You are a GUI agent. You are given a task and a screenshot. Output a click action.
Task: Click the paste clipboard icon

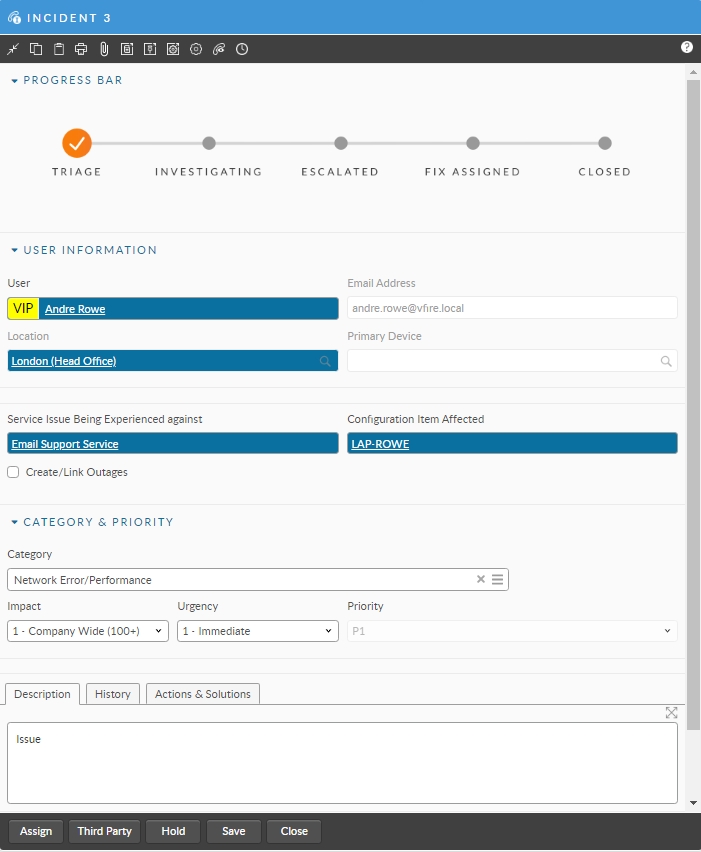click(x=59, y=49)
